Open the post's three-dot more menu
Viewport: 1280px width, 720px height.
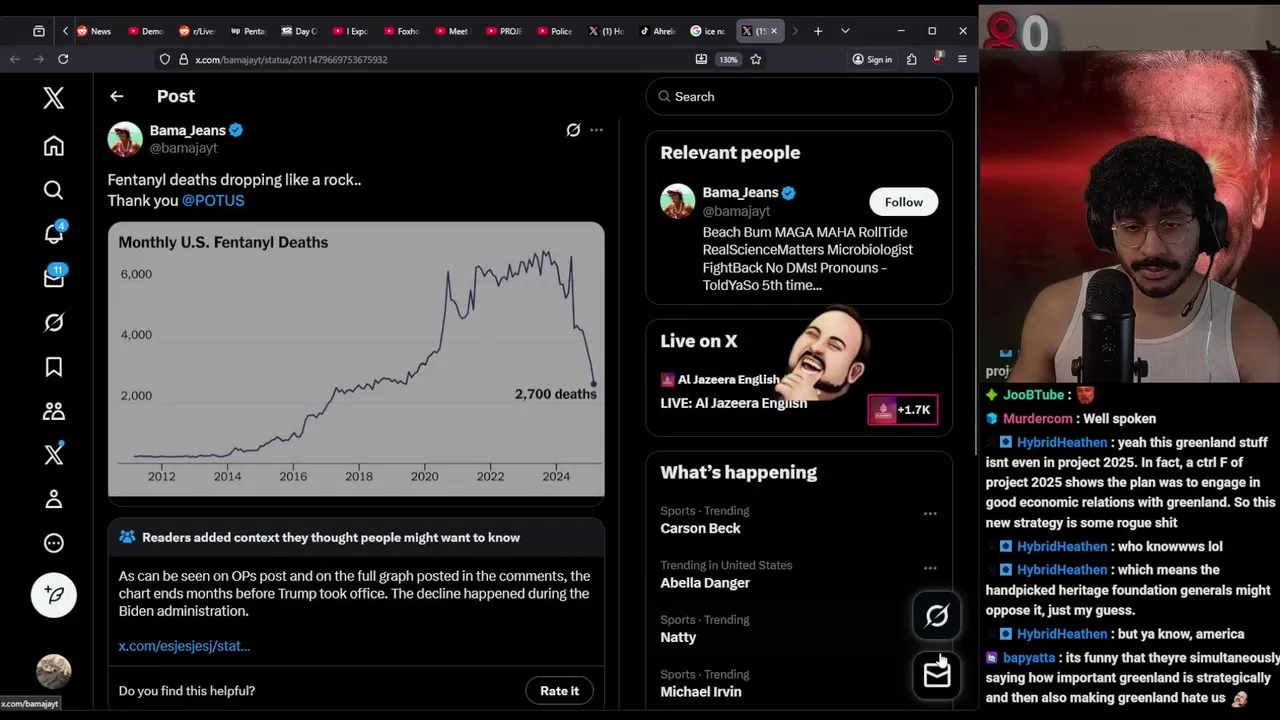[x=597, y=130]
